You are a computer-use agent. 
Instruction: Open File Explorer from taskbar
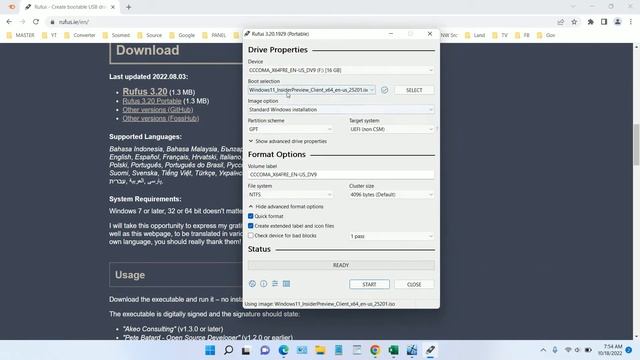point(320,350)
